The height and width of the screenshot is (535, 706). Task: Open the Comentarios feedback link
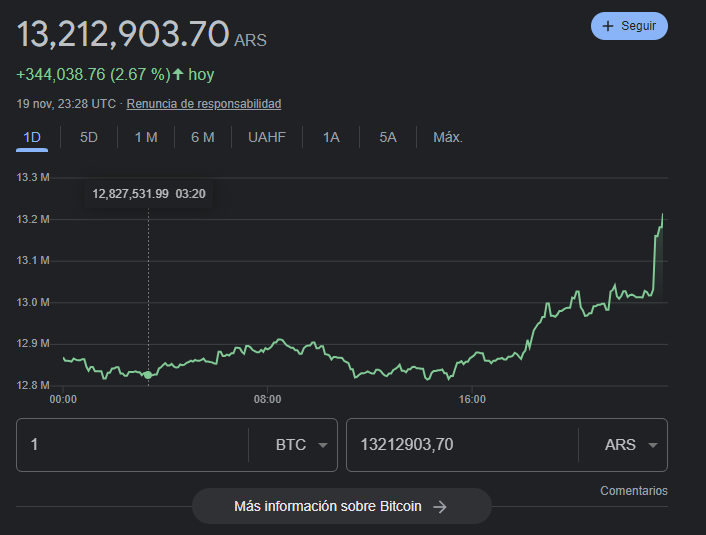coord(633,491)
